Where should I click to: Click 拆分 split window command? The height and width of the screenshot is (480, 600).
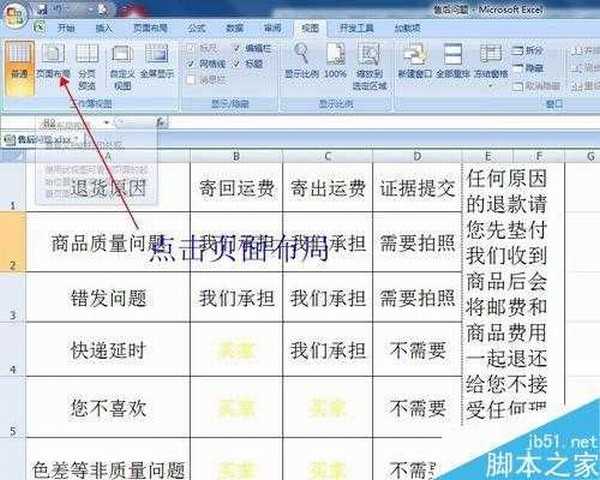pos(528,51)
